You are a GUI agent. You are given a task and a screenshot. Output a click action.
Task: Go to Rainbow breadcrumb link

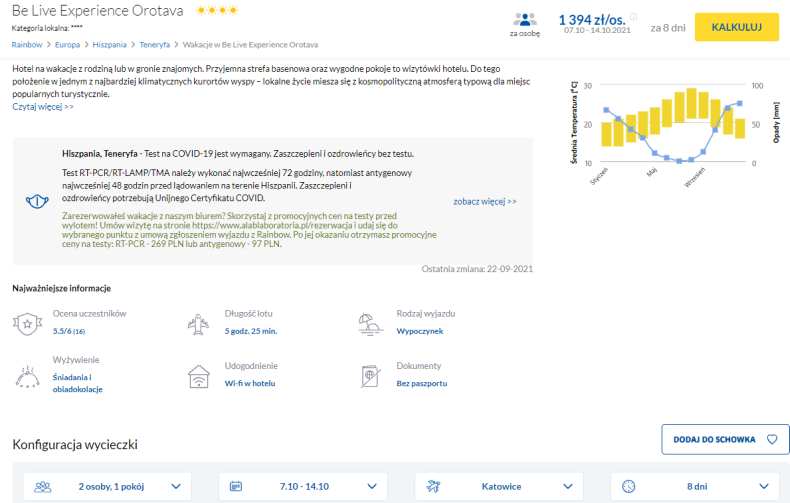coord(27,45)
